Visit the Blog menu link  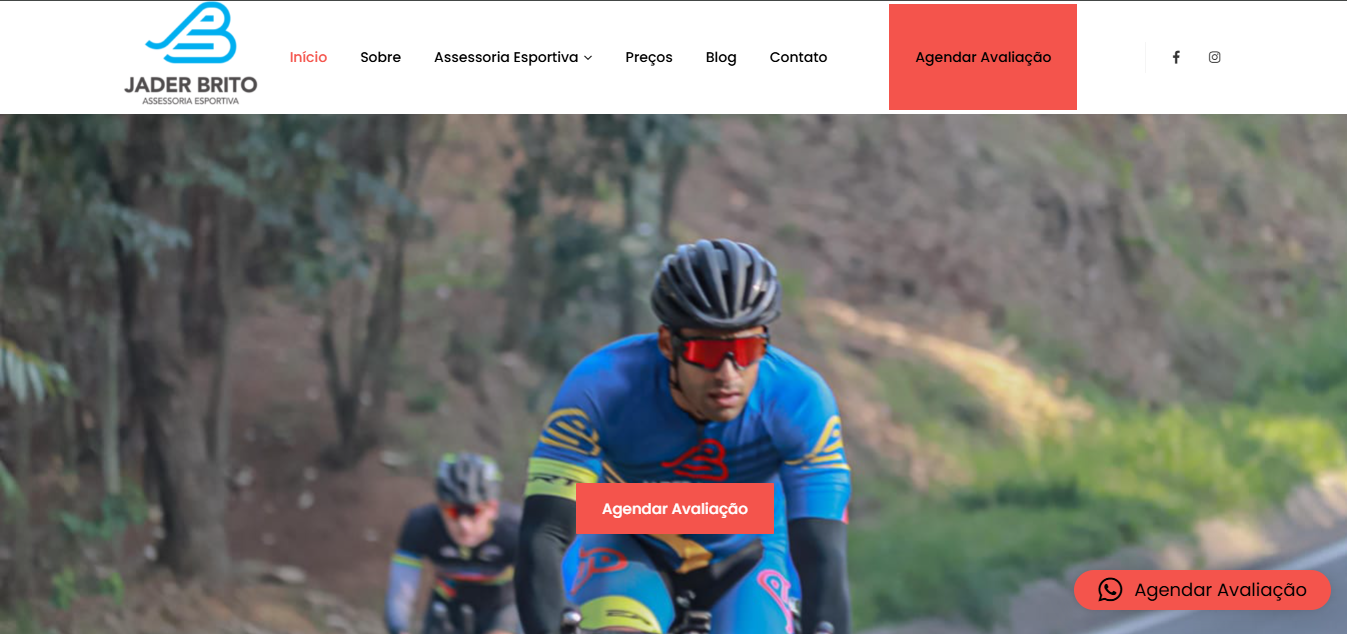pyautogui.click(x=721, y=57)
